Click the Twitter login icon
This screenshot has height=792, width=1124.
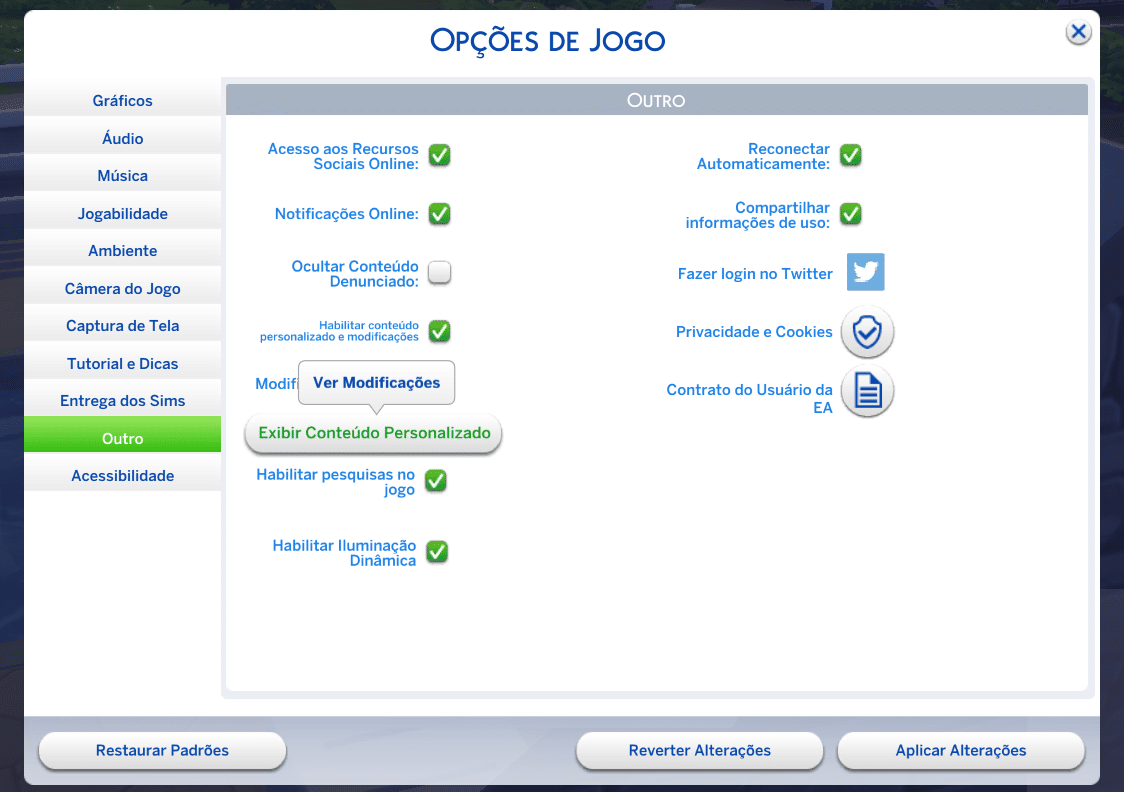(865, 272)
